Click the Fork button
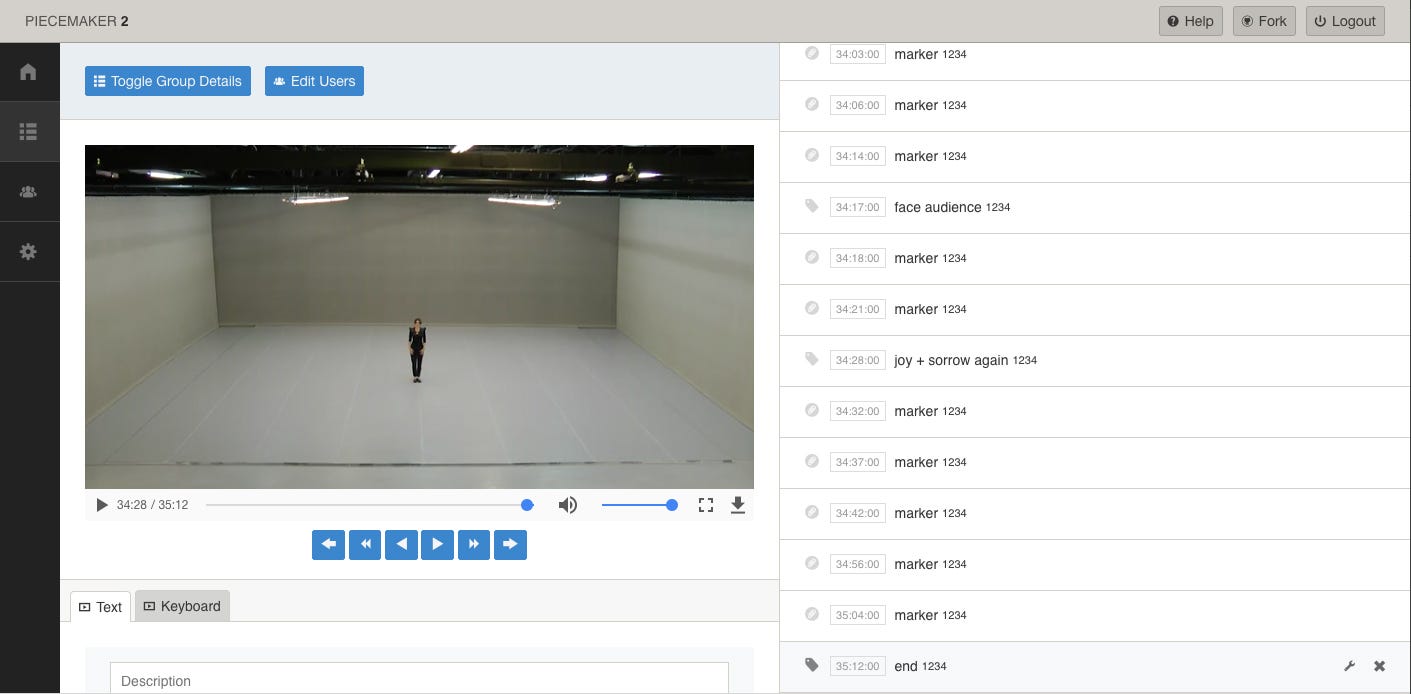 (1264, 21)
